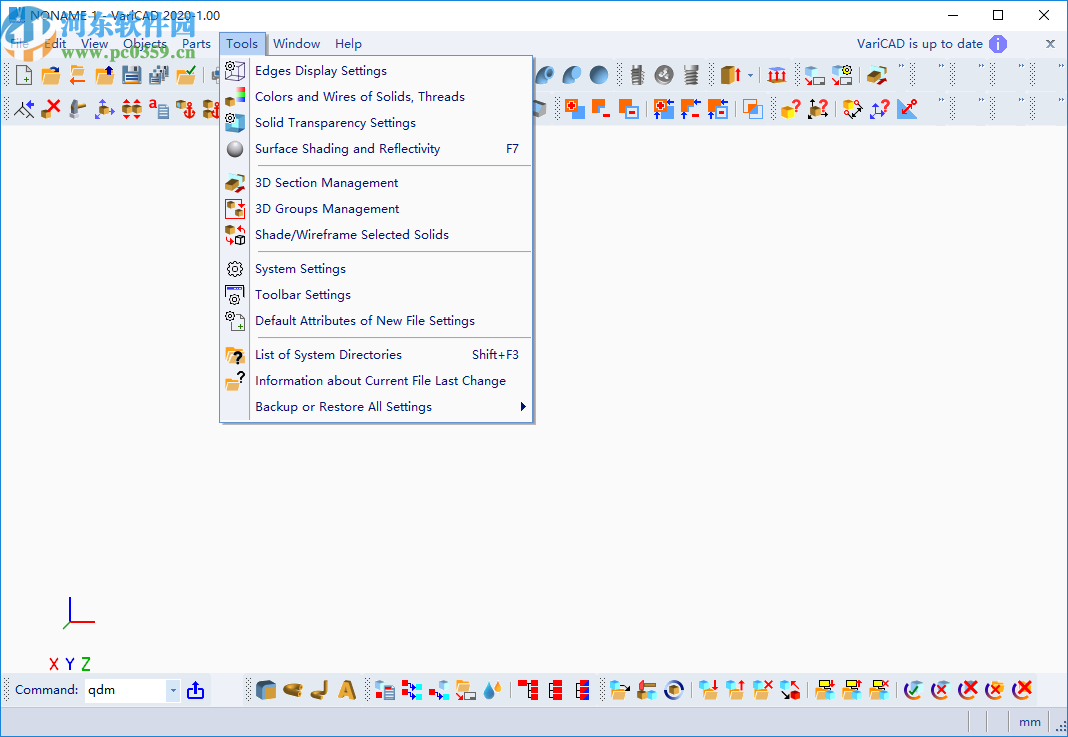Click the gray-blue solid box icon in bottom toolbar
Viewport: 1068px width, 737px height.
click(266, 690)
